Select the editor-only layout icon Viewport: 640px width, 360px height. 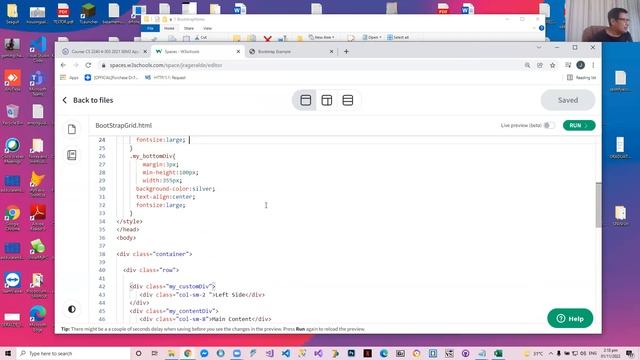click(306, 100)
